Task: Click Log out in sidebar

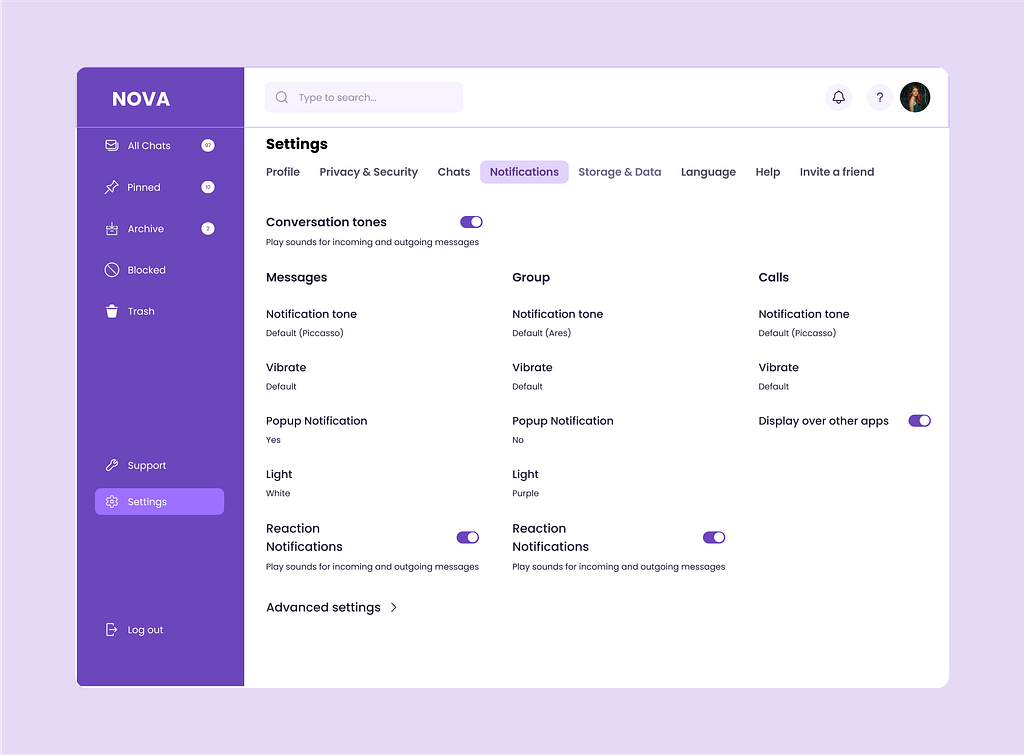Action: (135, 630)
